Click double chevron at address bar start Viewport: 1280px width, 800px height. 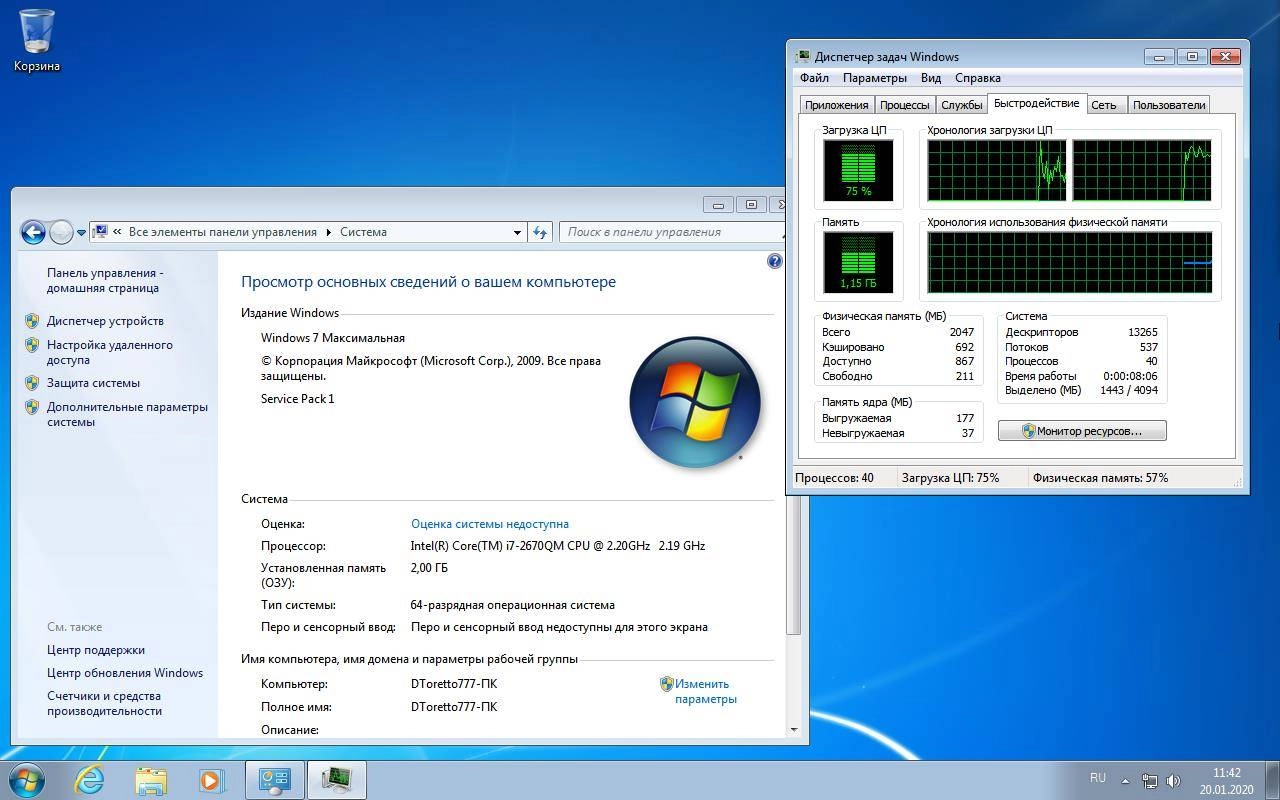click(118, 232)
